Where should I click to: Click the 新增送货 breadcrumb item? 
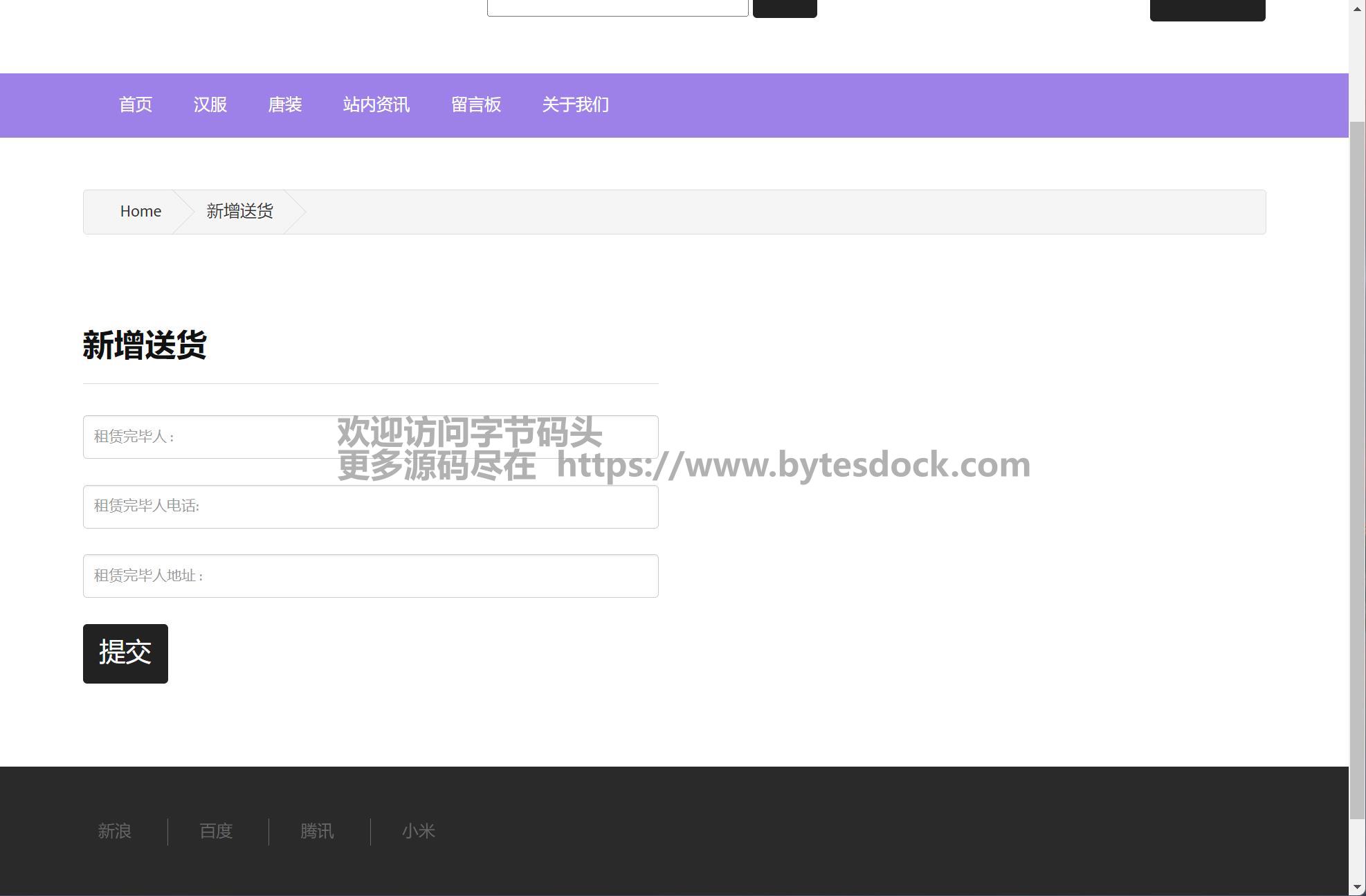point(239,211)
